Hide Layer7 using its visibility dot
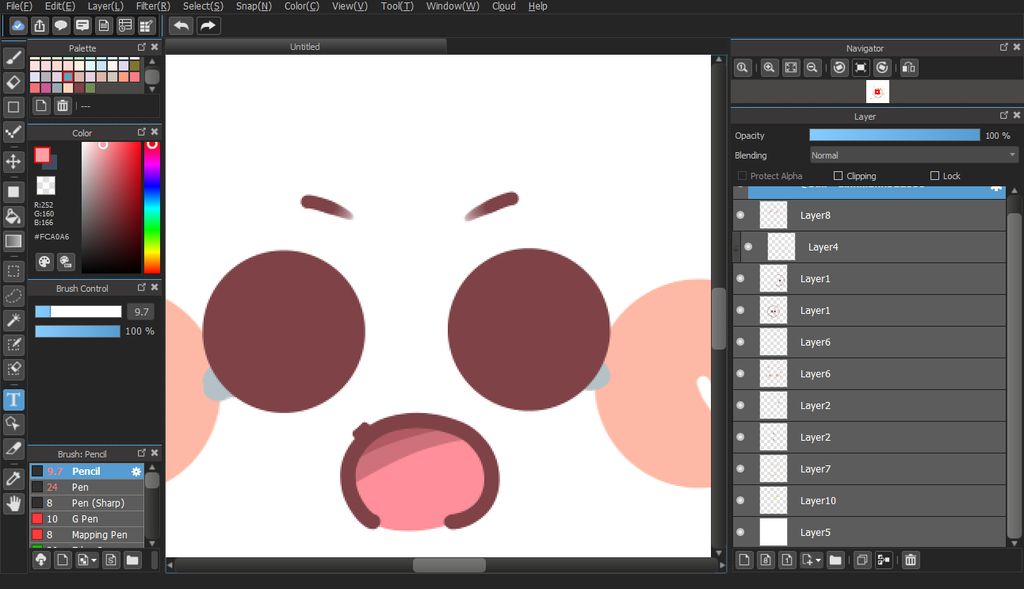Screen dimensions: 1024x589 point(740,469)
